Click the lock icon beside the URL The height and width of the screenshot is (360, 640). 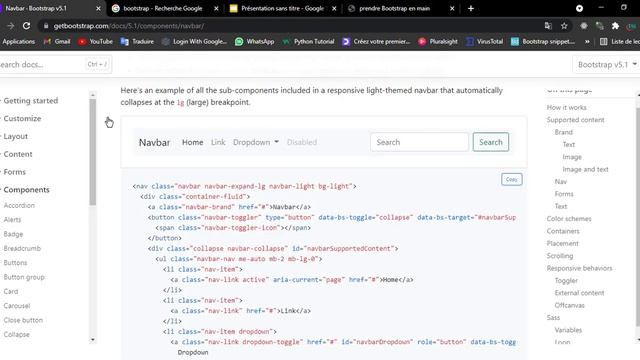point(46,26)
